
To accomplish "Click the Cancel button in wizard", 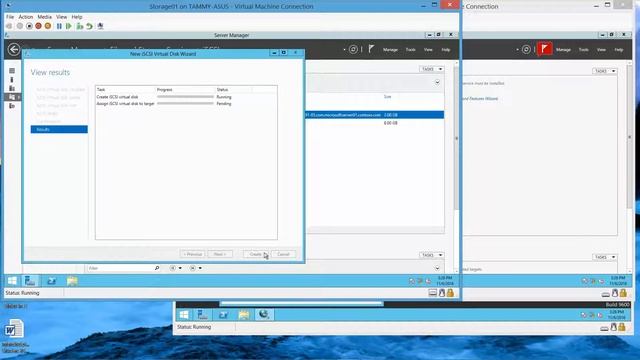I will (283, 254).
